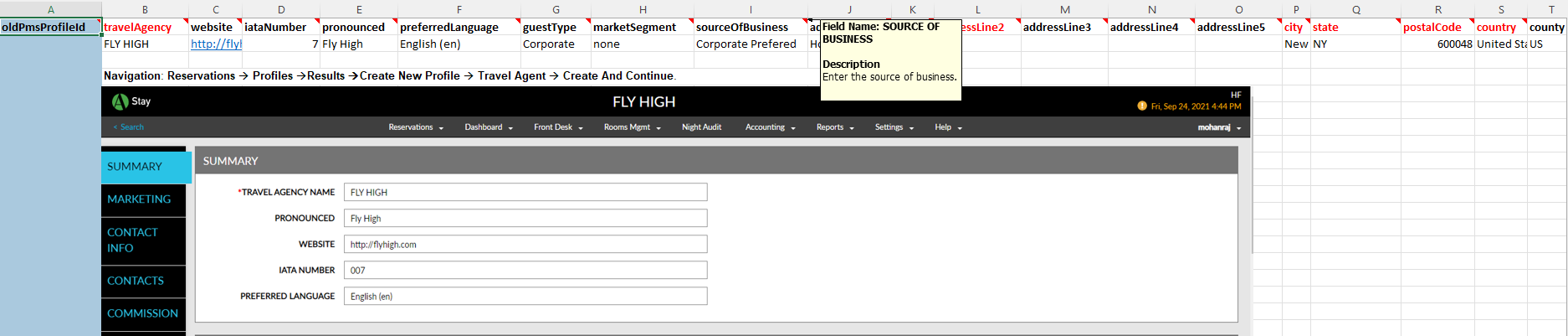Select the guestType header cell
The image size is (1568, 336).
click(556, 27)
